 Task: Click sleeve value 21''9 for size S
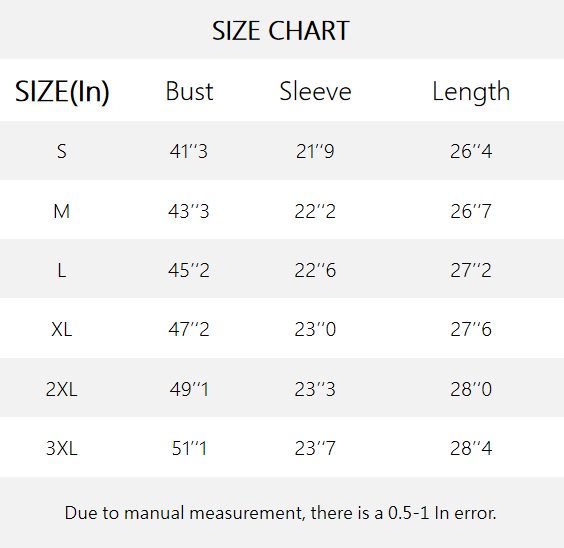[x=315, y=151]
